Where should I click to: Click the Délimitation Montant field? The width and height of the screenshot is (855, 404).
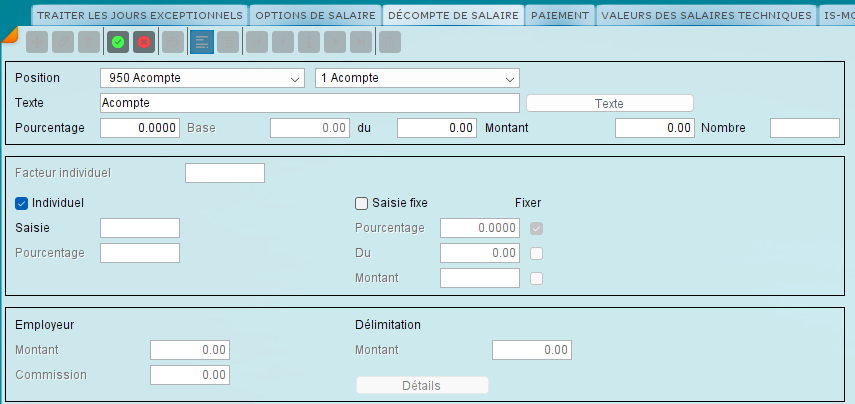click(x=532, y=350)
